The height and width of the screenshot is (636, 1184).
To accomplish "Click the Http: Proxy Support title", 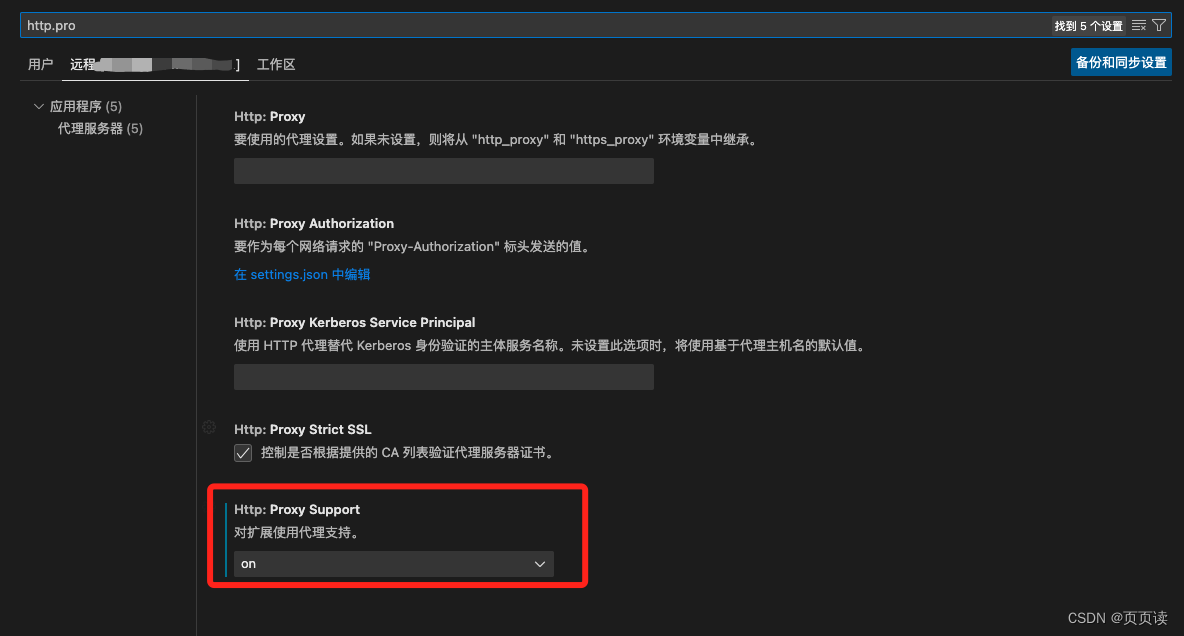I will pyautogui.click(x=297, y=510).
